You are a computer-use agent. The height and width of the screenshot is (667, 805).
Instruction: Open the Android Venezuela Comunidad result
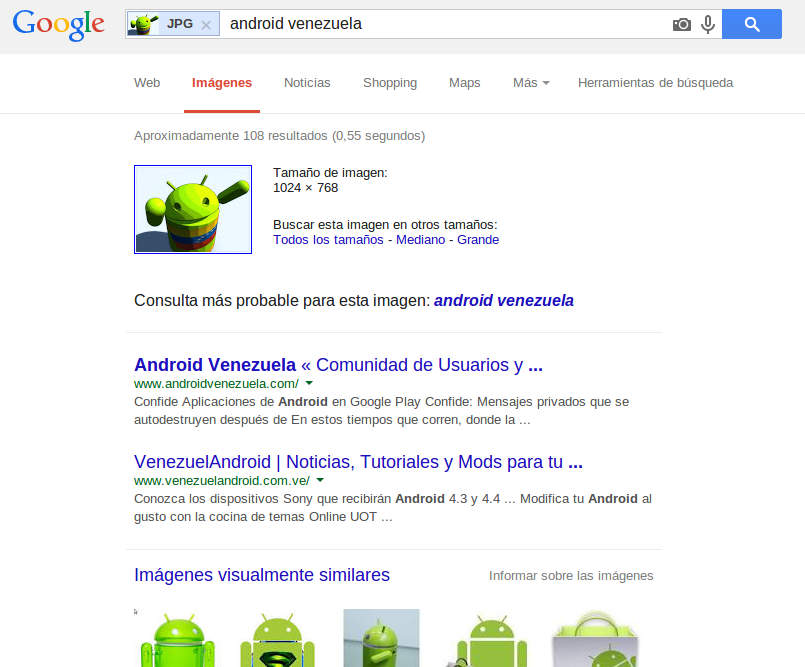[x=338, y=365]
